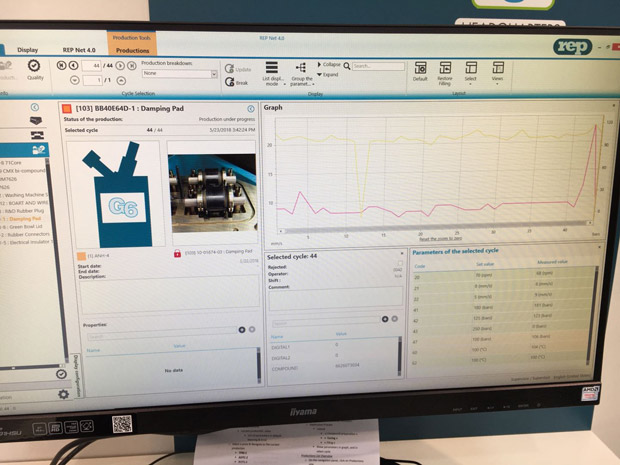Image resolution: width=620 pixels, height=465 pixels.
Task: Open the Select layout dropdown
Action: [471, 72]
